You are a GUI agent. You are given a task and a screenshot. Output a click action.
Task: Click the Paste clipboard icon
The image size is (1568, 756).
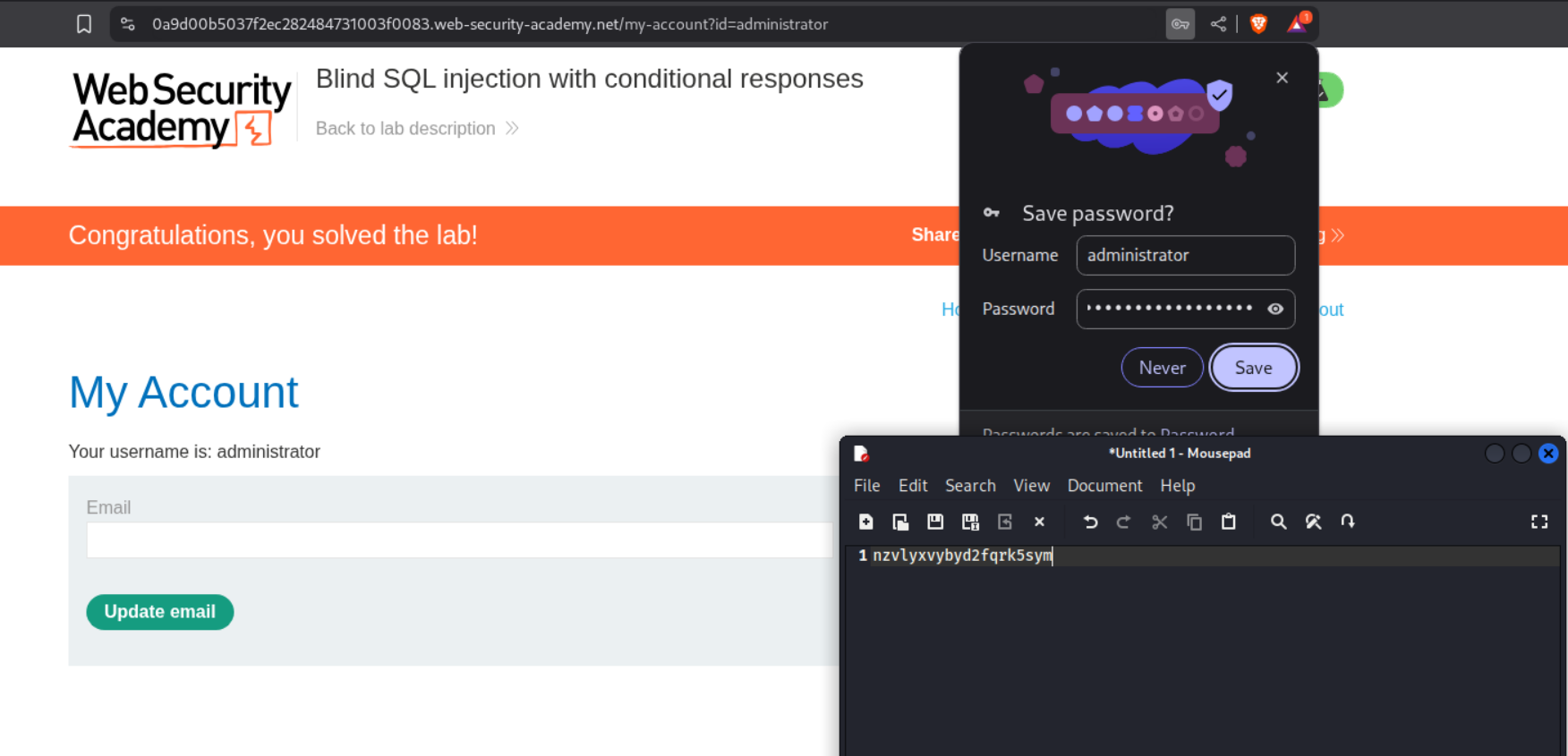(x=1229, y=522)
